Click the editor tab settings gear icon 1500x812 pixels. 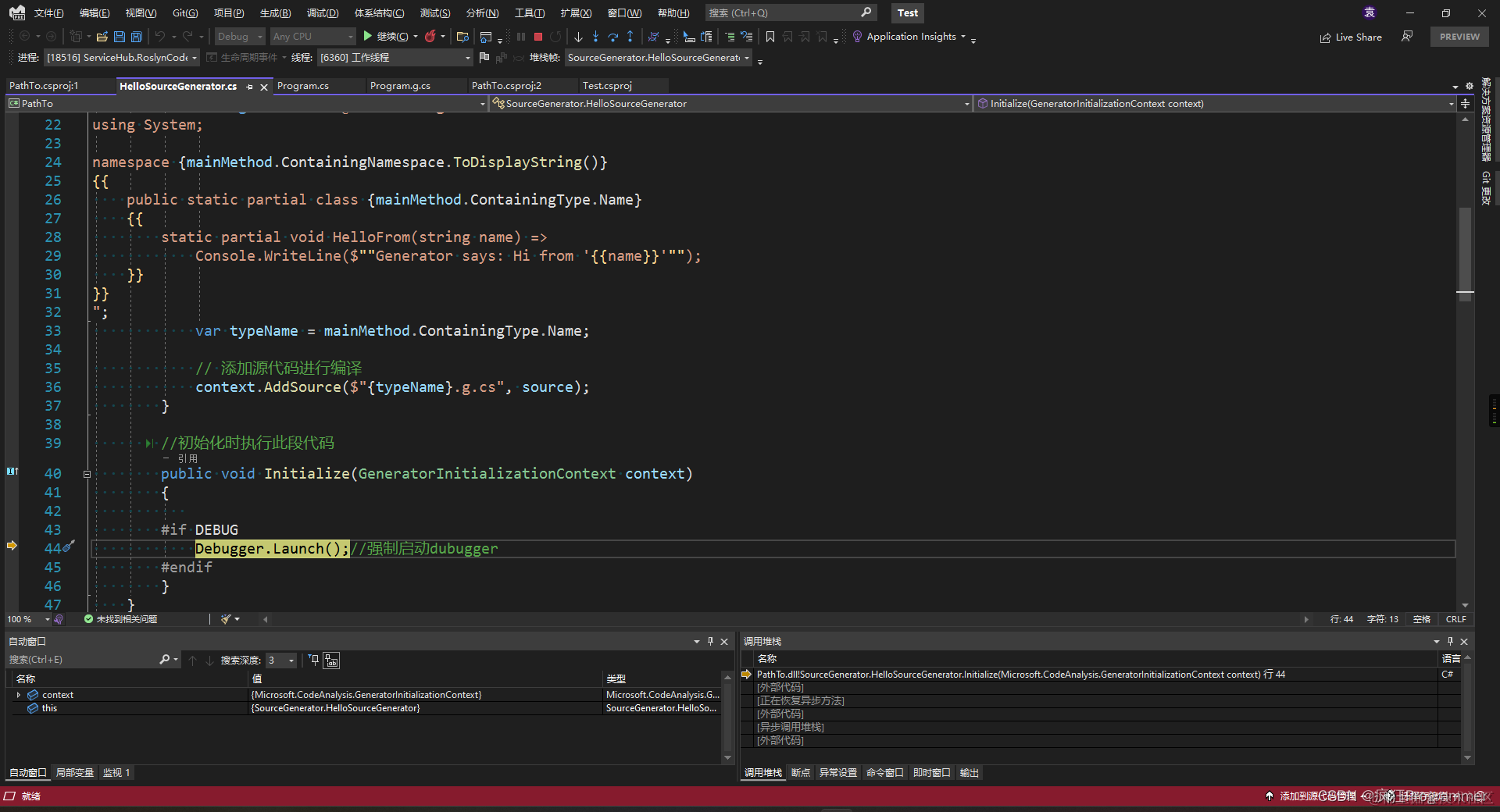click(x=1469, y=86)
